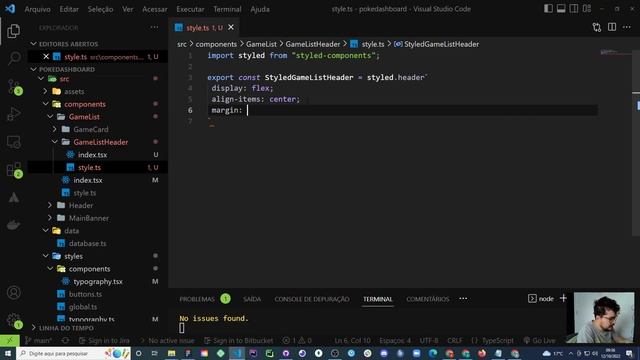Image resolution: width=640 pixels, height=360 pixels.
Task: Open the Accounts menu
Action: 13,292
